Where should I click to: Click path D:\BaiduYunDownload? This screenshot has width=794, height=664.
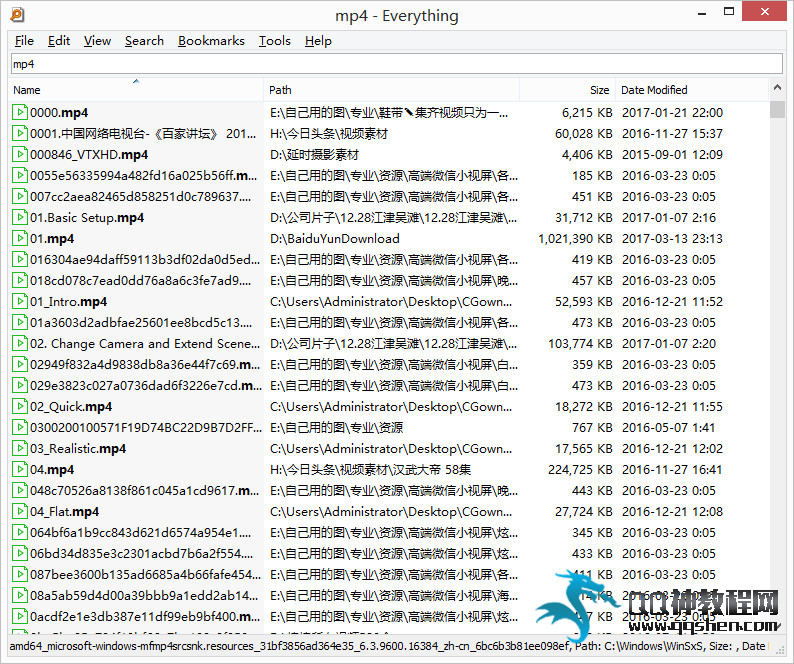click(335, 239)
